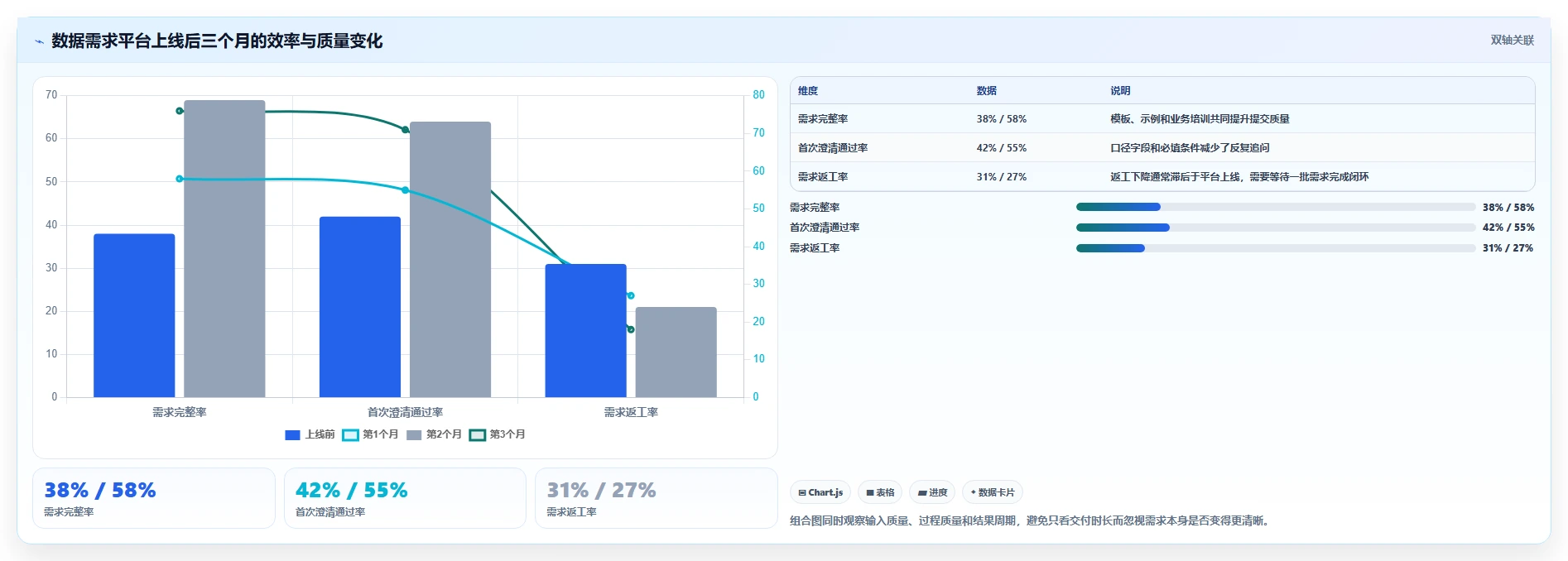Click the 需求返工率 progress bar
This screenshot has width=1568, height=561.
click(1276, 248)
